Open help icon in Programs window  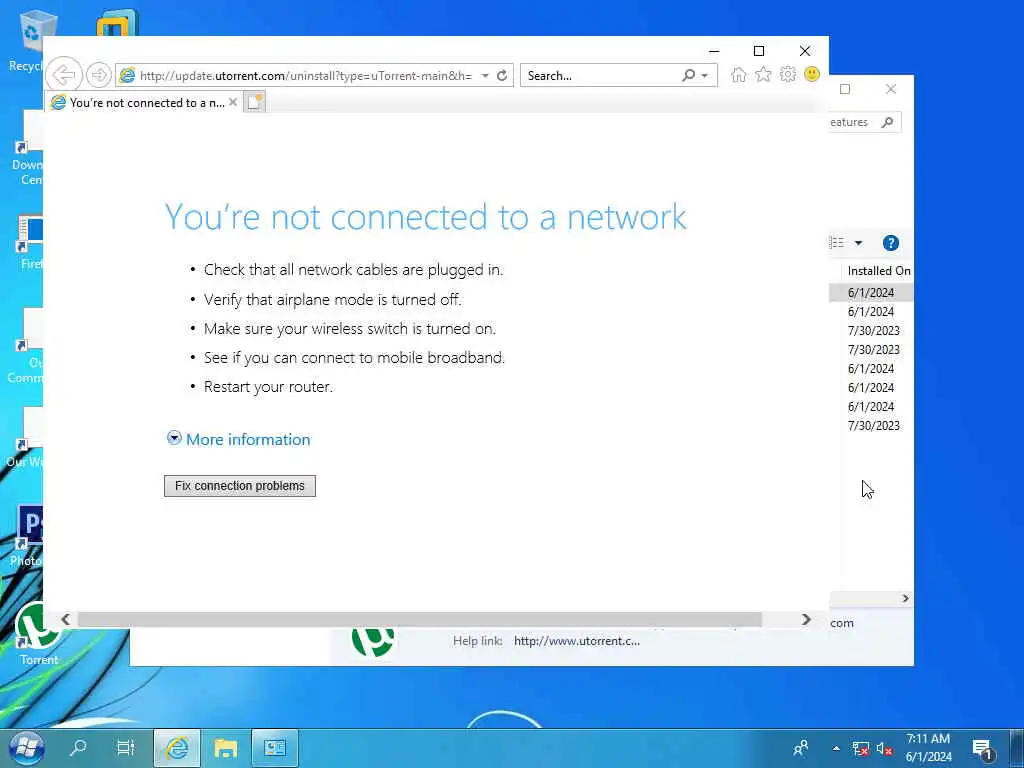(891, 243)
